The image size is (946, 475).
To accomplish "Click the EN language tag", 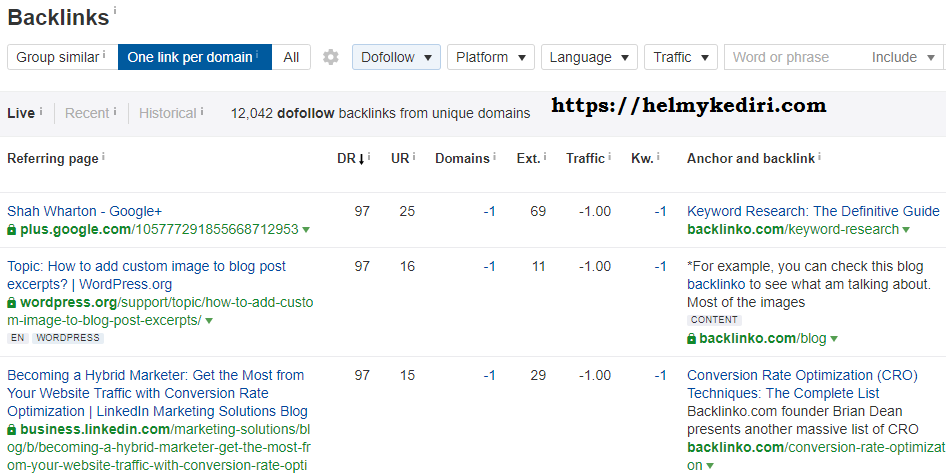I will [17, 338].
